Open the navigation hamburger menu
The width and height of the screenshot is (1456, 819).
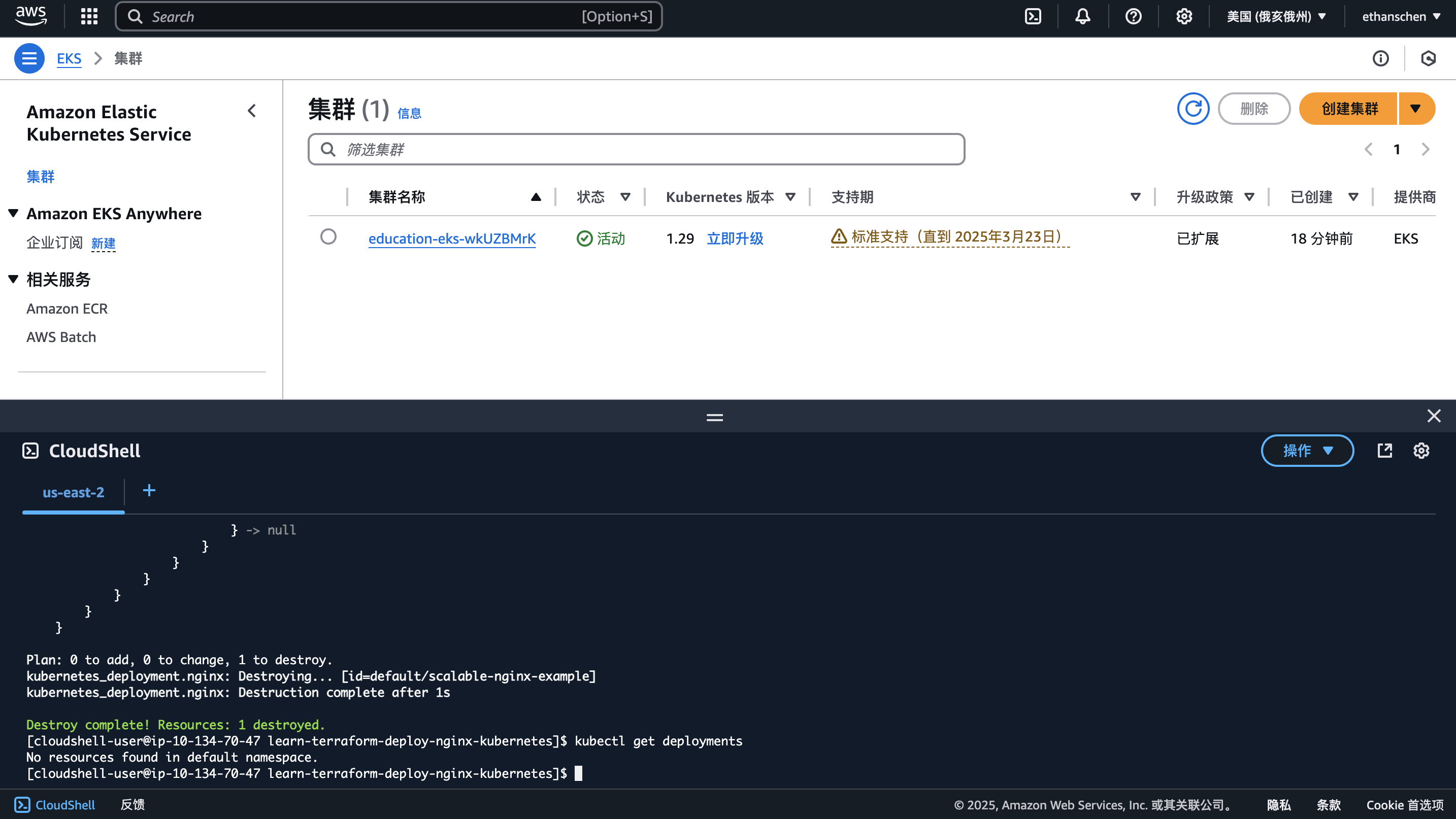coord(29,58)
